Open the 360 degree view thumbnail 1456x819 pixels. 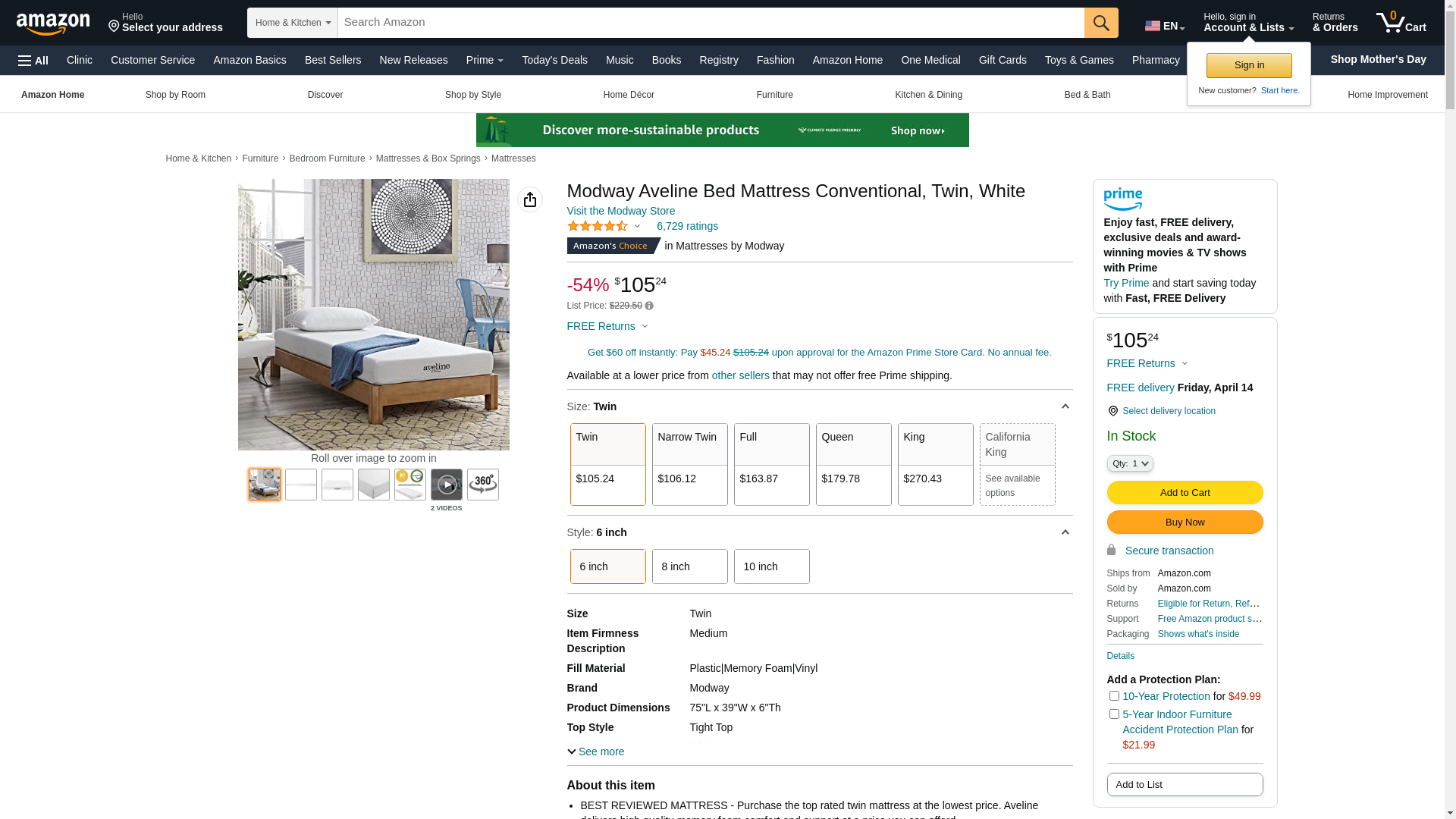[x=482, y=485]
